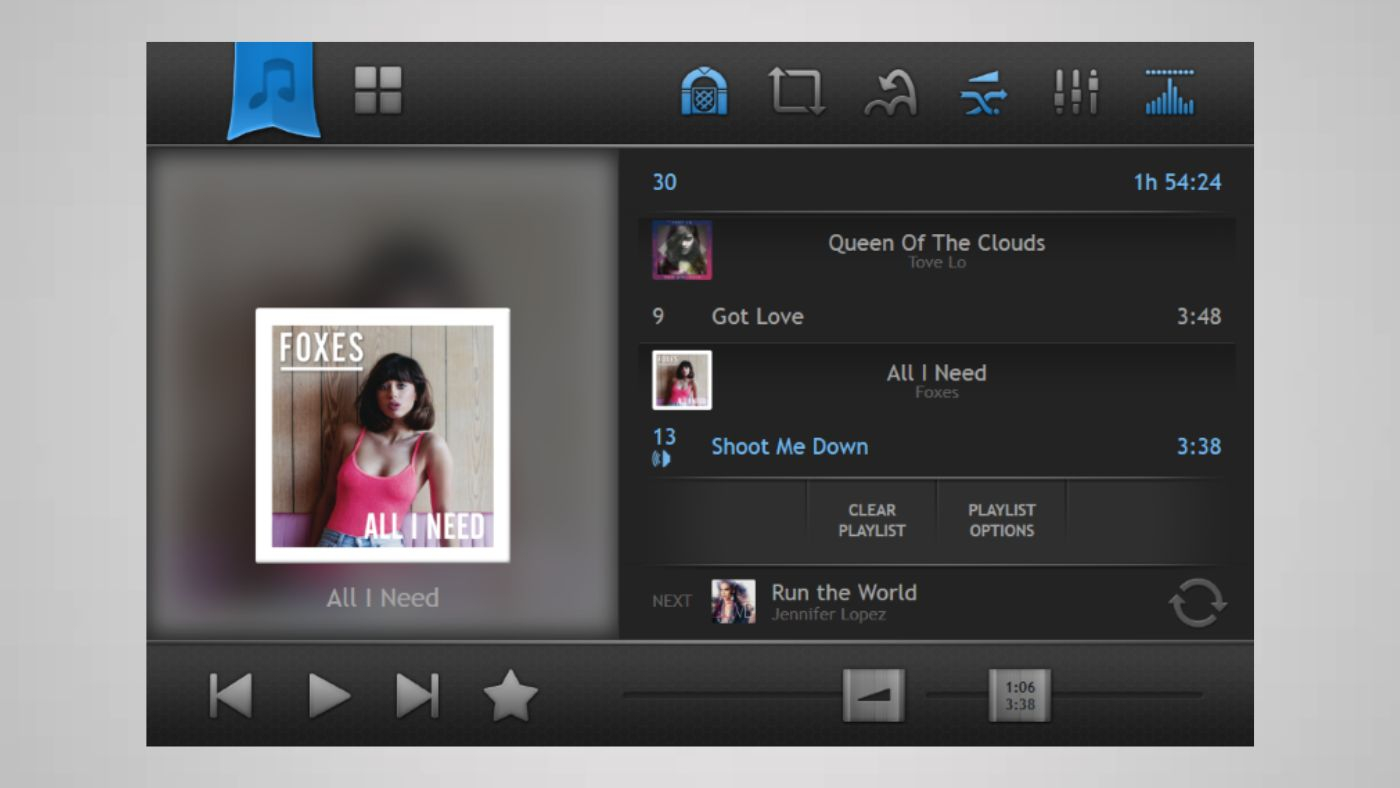
Task: Skip to the next track
Action: click(x=418, y=695)
